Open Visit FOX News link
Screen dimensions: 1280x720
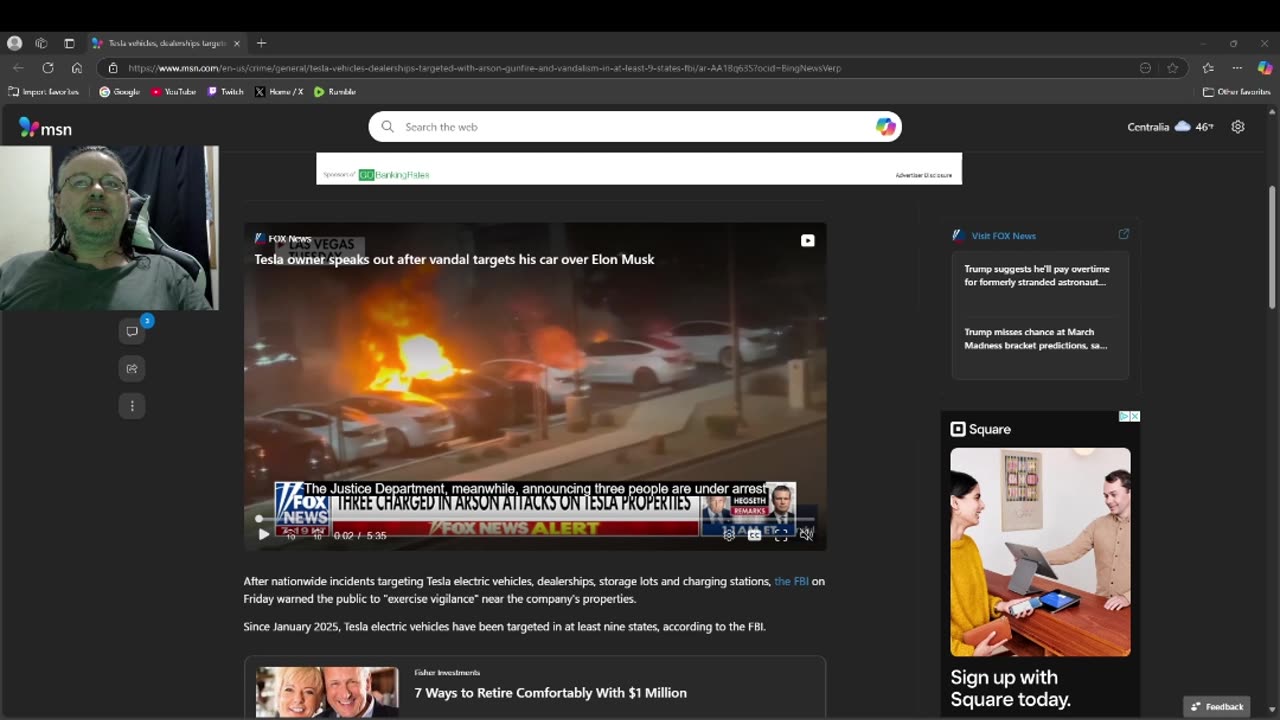click(x=1003, y=236)
